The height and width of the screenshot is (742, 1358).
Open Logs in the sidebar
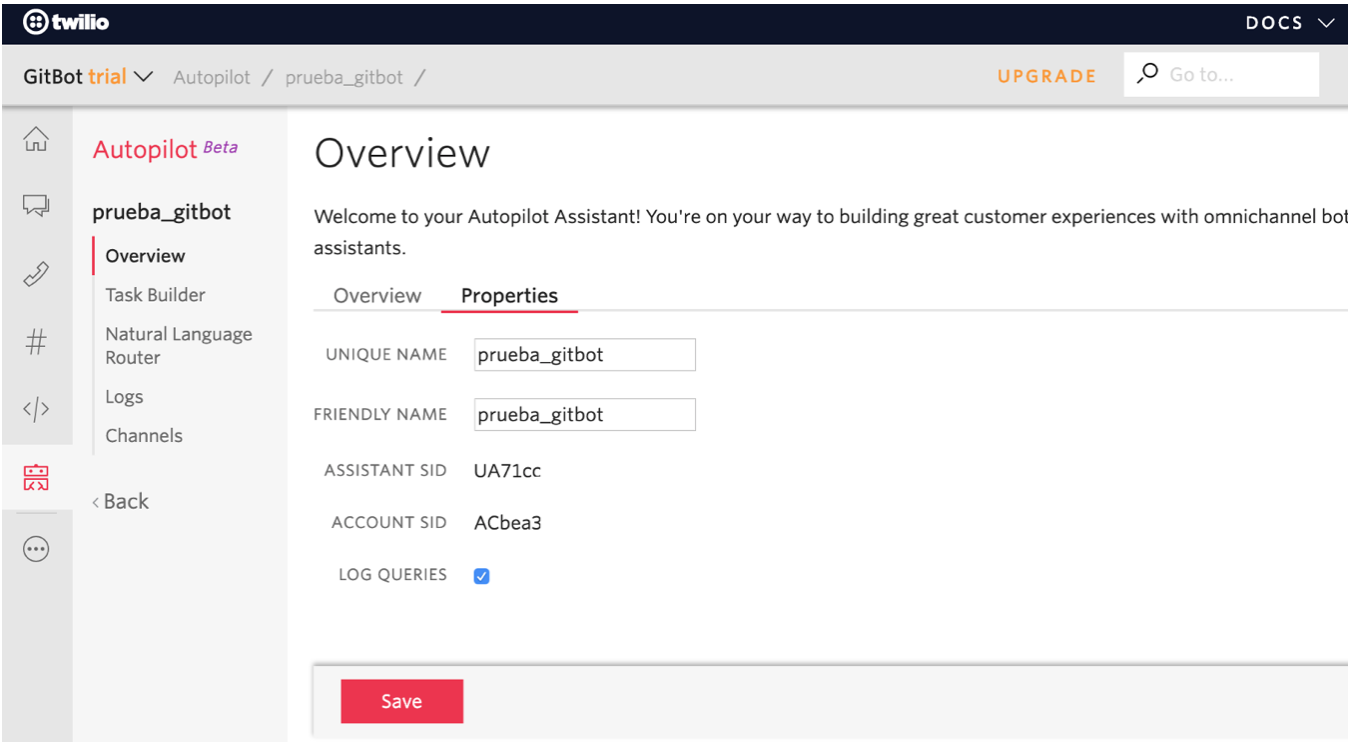124,397
